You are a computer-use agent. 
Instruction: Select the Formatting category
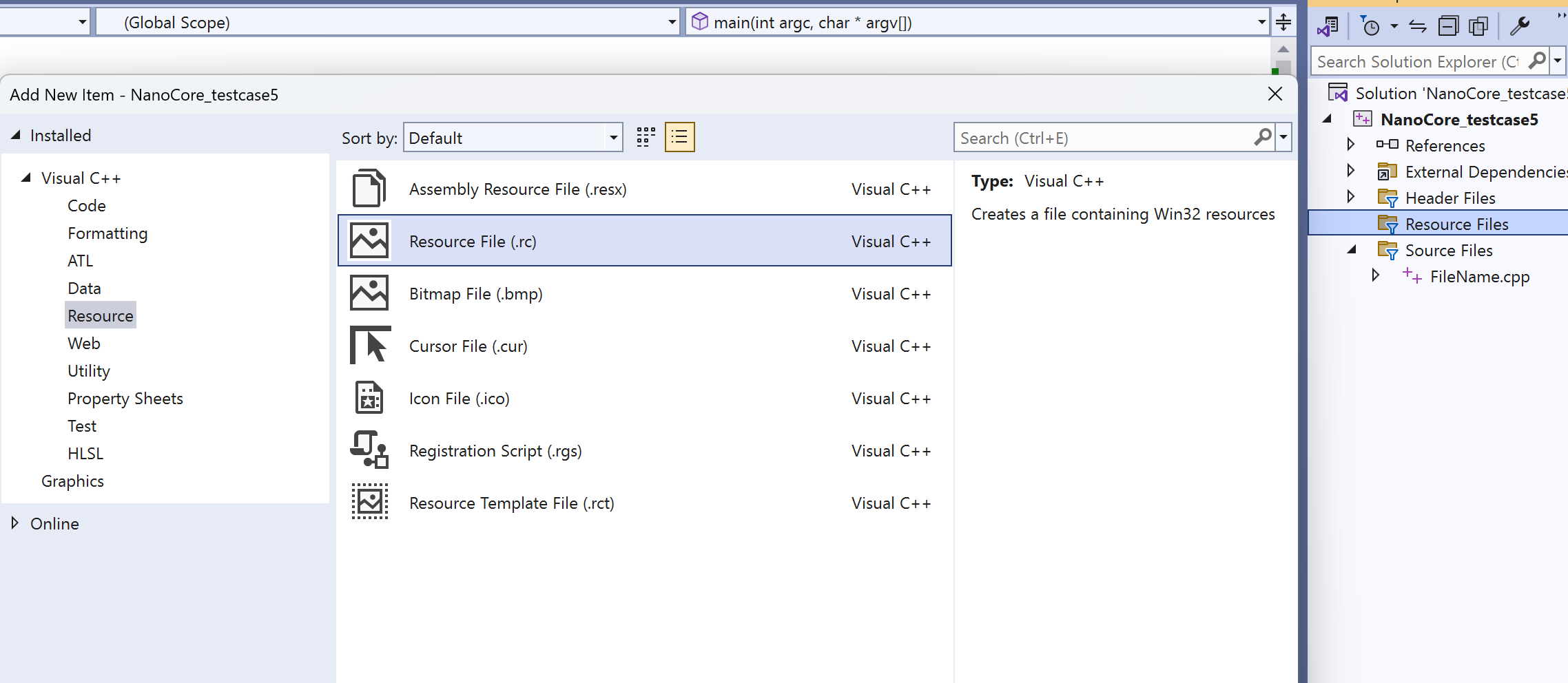tap(107, 233)
